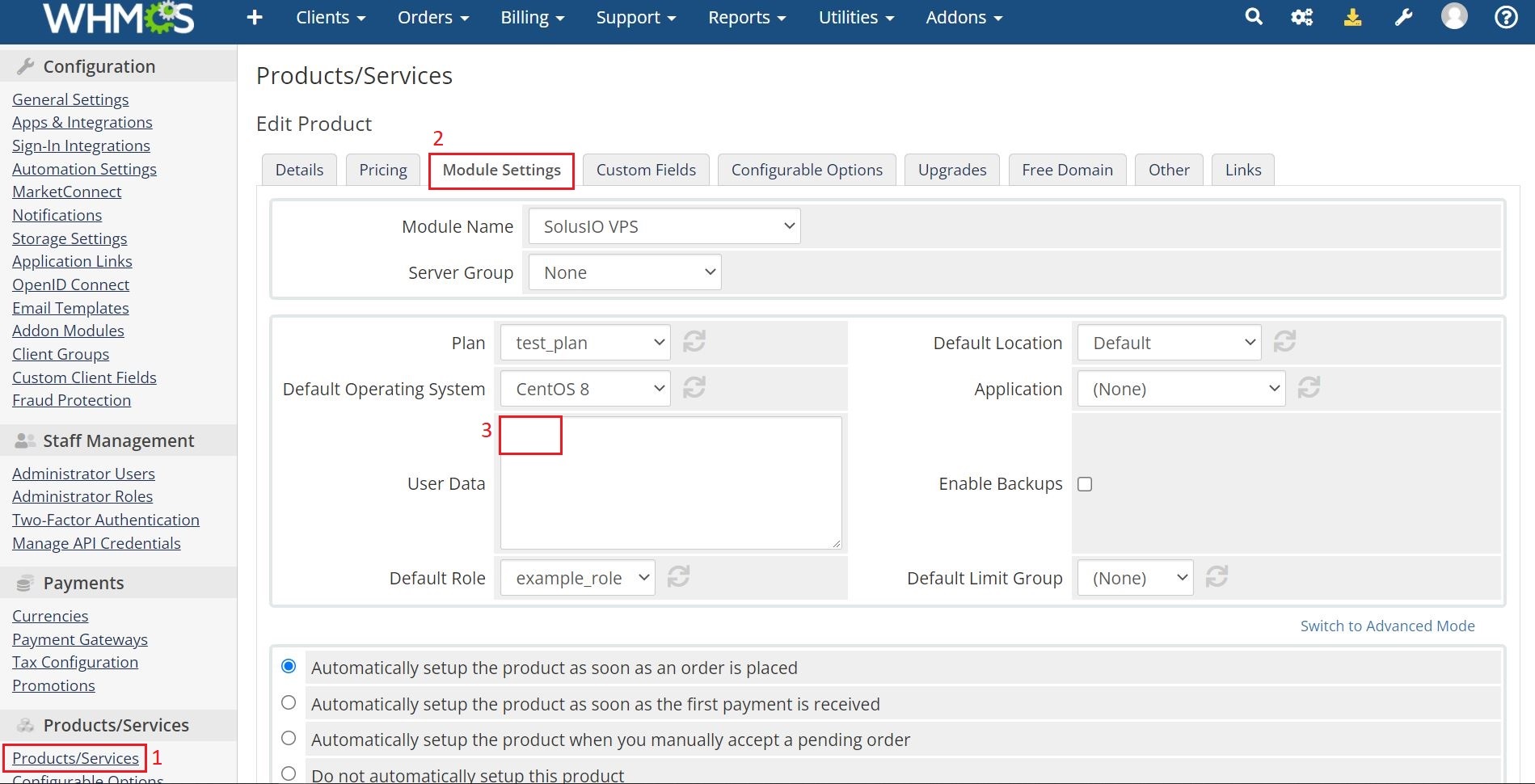Open the Default Location dropdown
Viewport: 1535px width, 784px height.
pyautogui.click(x=1169, y=343)
